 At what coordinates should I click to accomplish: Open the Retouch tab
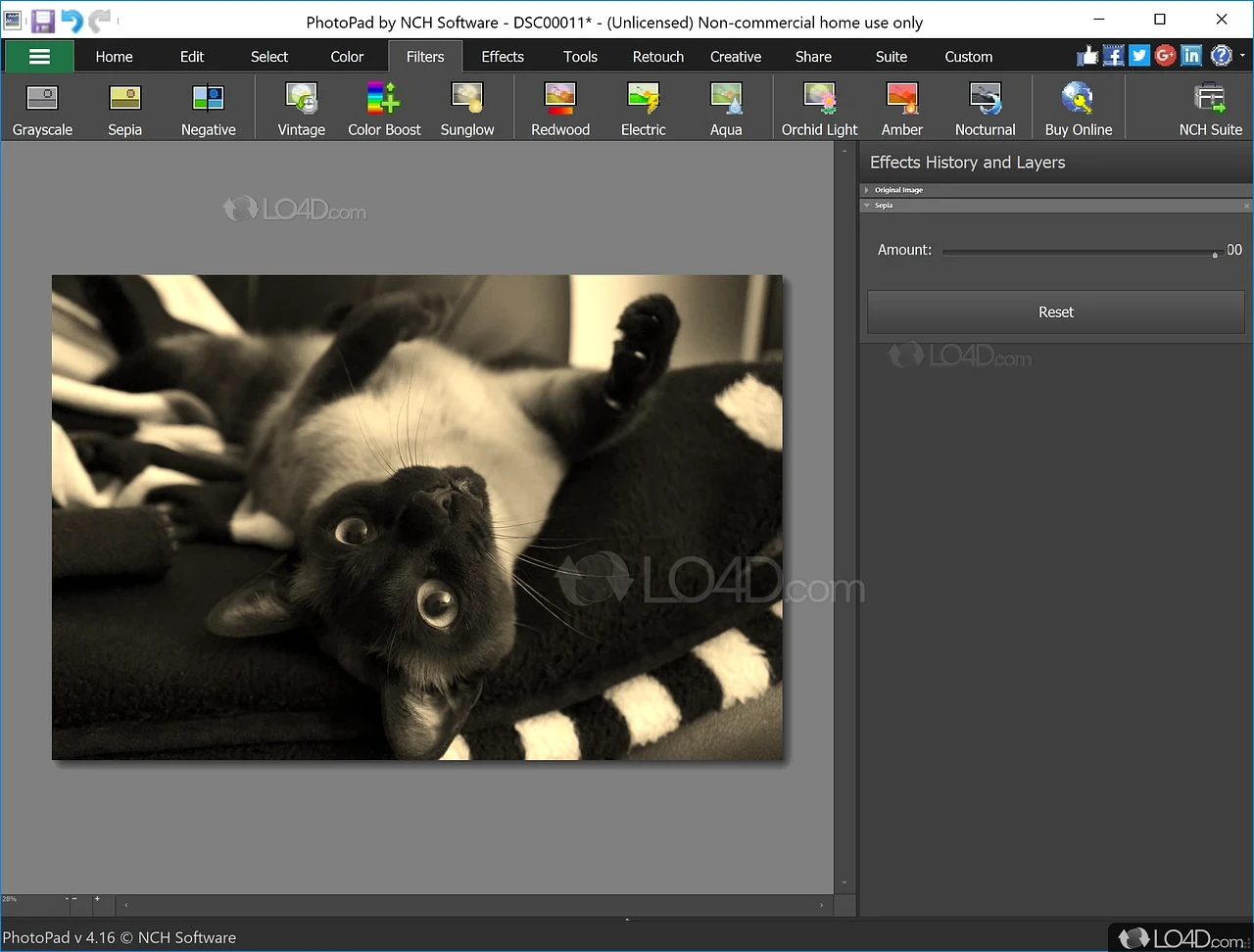coord(657,56)
